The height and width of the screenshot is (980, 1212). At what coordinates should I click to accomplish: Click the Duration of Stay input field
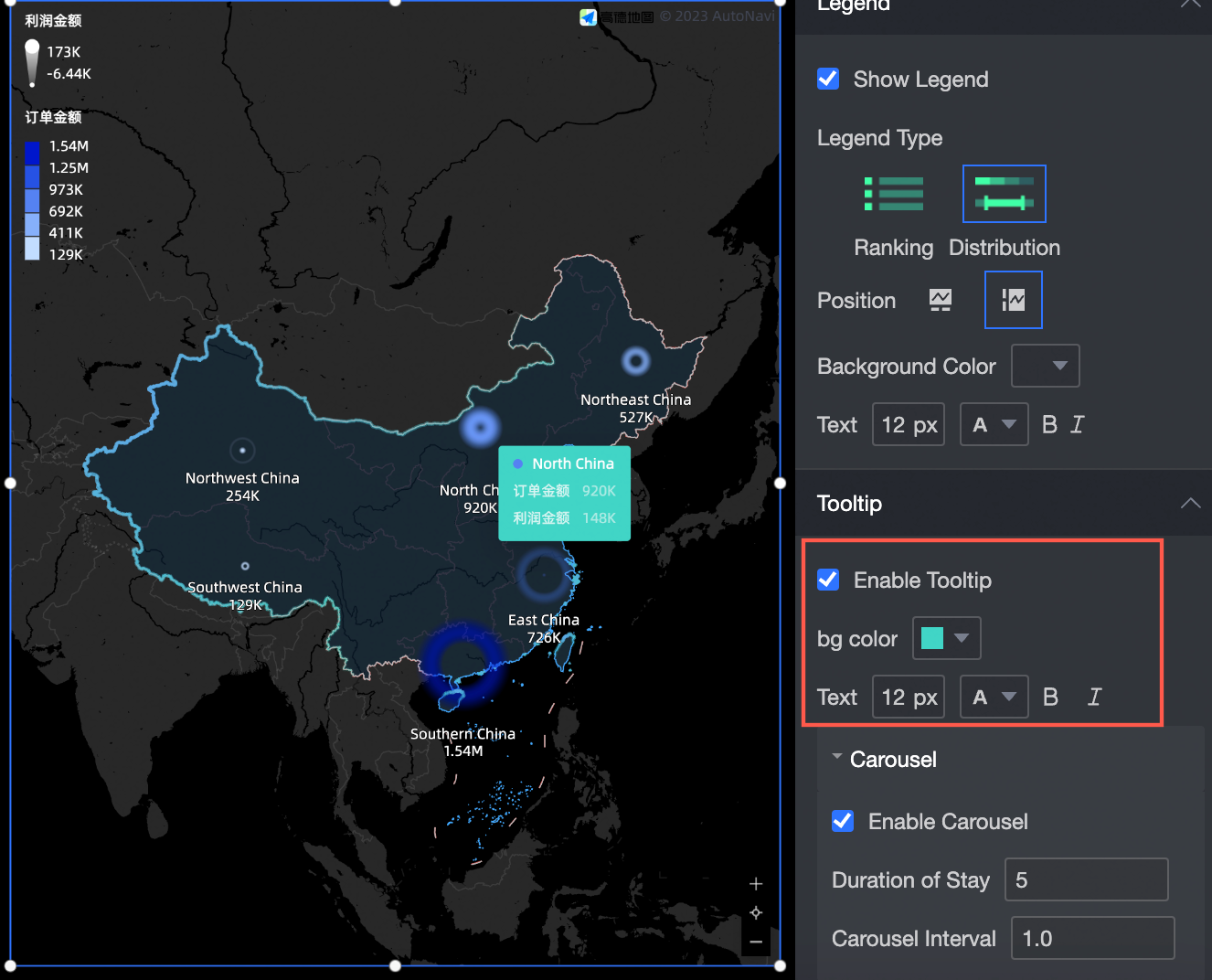pyautogui.click(x=1086, y=879)
